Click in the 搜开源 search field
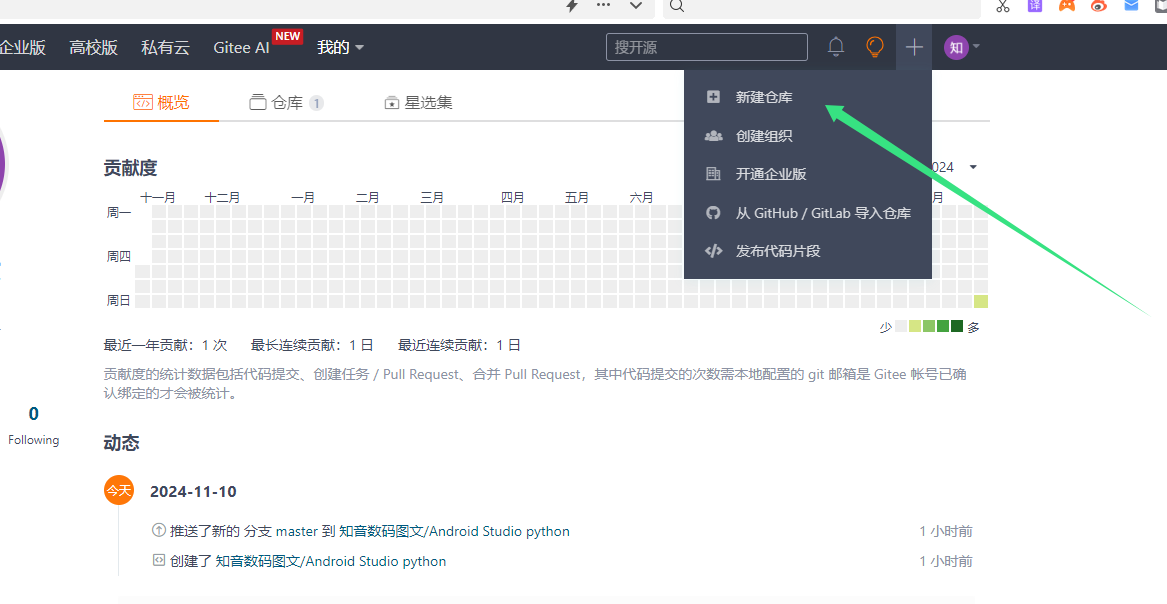 click(707, 47)
